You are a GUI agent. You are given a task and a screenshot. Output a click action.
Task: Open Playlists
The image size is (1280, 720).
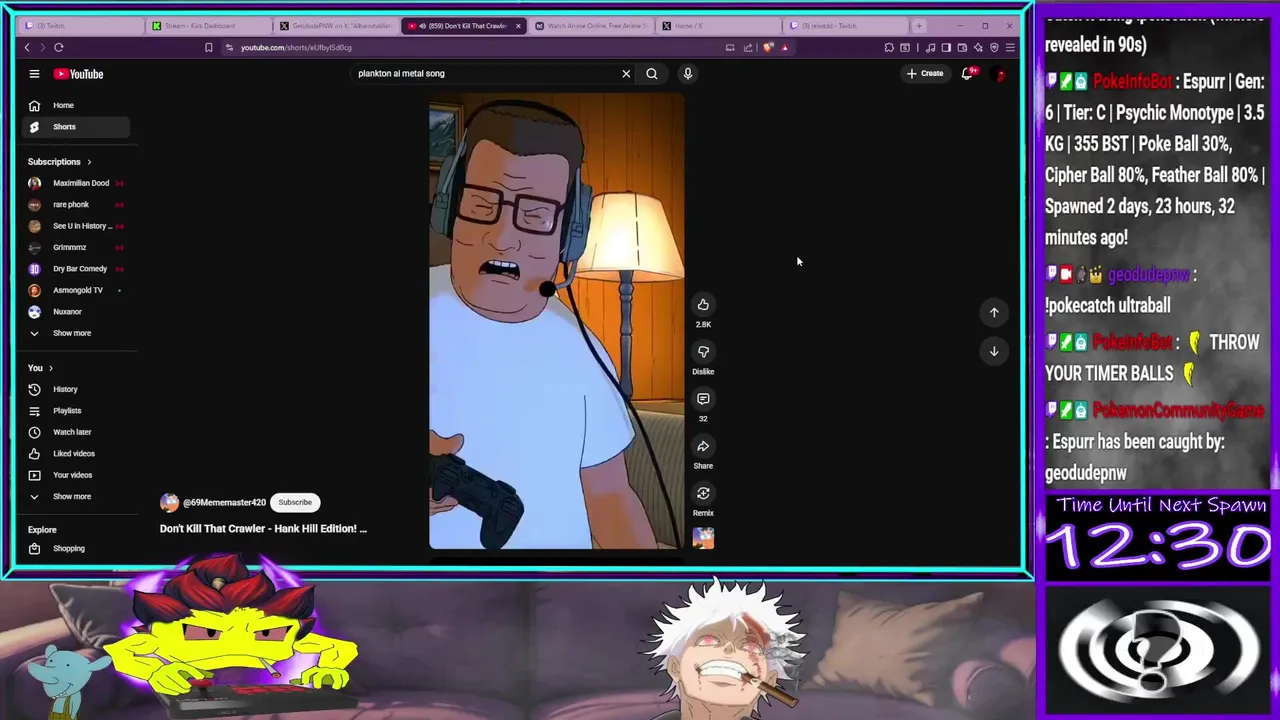(x=75, y=411)
